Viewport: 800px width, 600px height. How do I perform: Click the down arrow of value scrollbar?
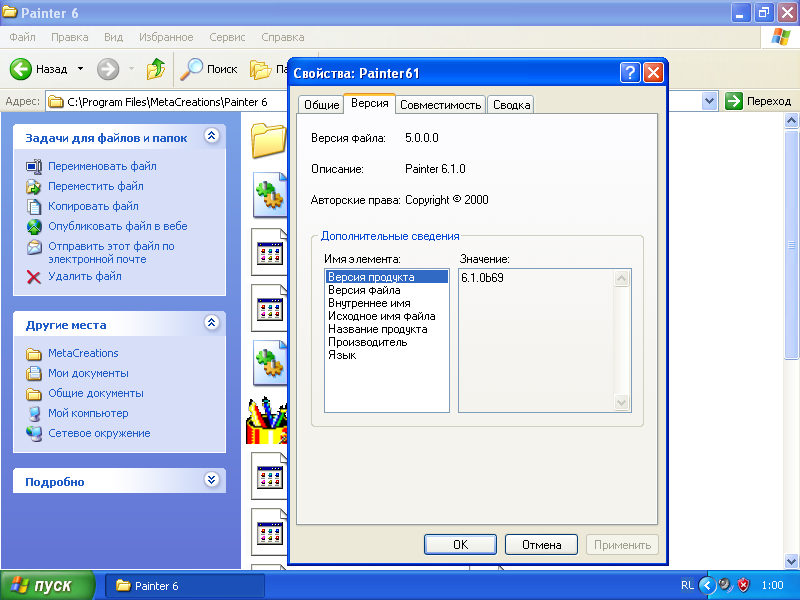[x=621, y=403]
